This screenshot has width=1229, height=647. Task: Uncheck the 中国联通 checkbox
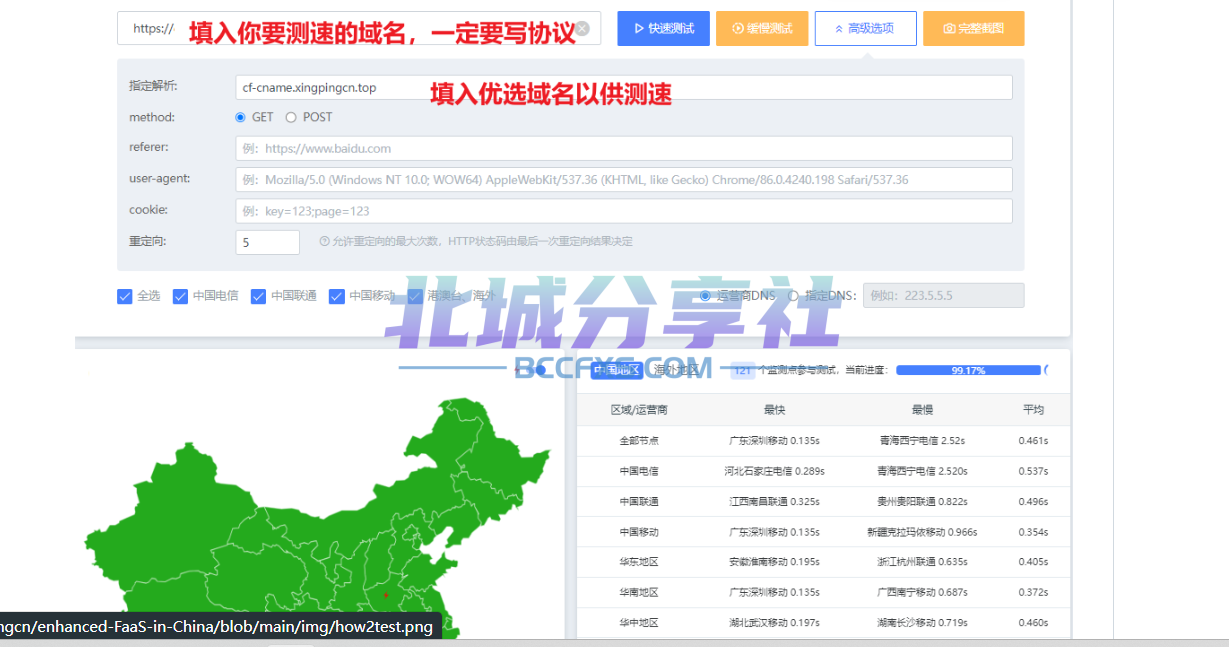pyautogui.click(x=258, y=296)
